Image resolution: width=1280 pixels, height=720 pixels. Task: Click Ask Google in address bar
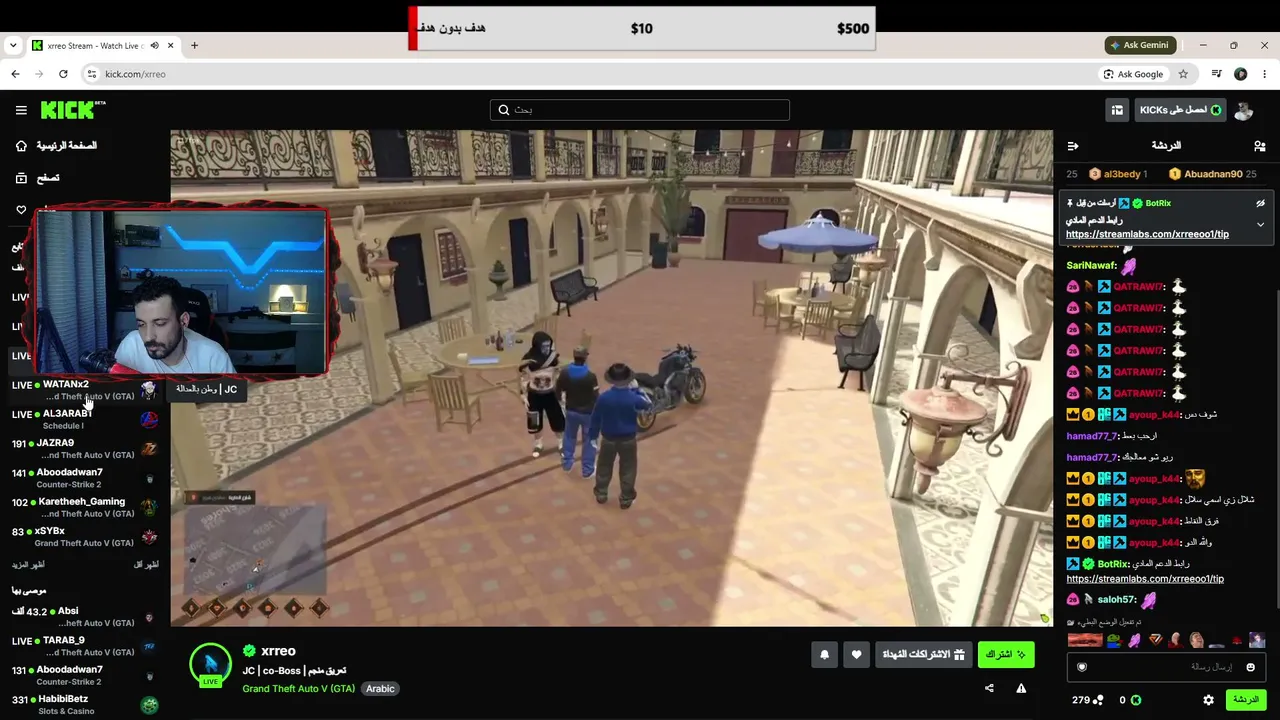tap(1133, 74)
